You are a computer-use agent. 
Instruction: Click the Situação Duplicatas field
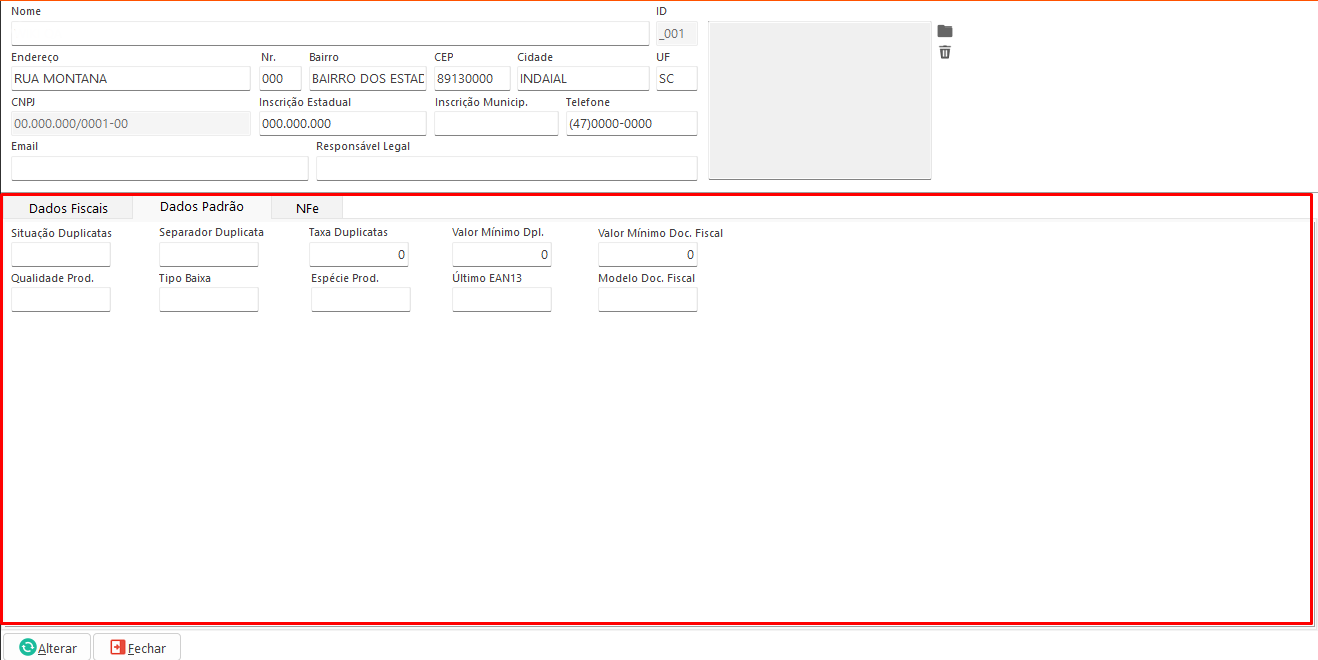[61, 255]
